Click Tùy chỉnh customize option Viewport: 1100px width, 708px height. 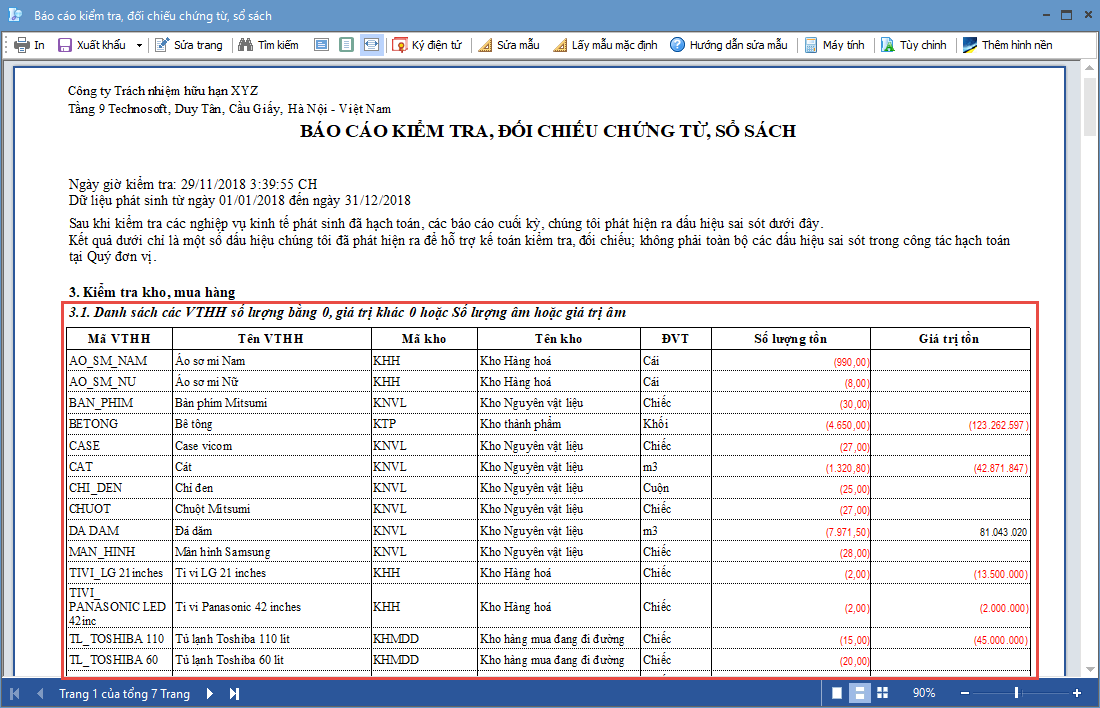pos(913,45)
